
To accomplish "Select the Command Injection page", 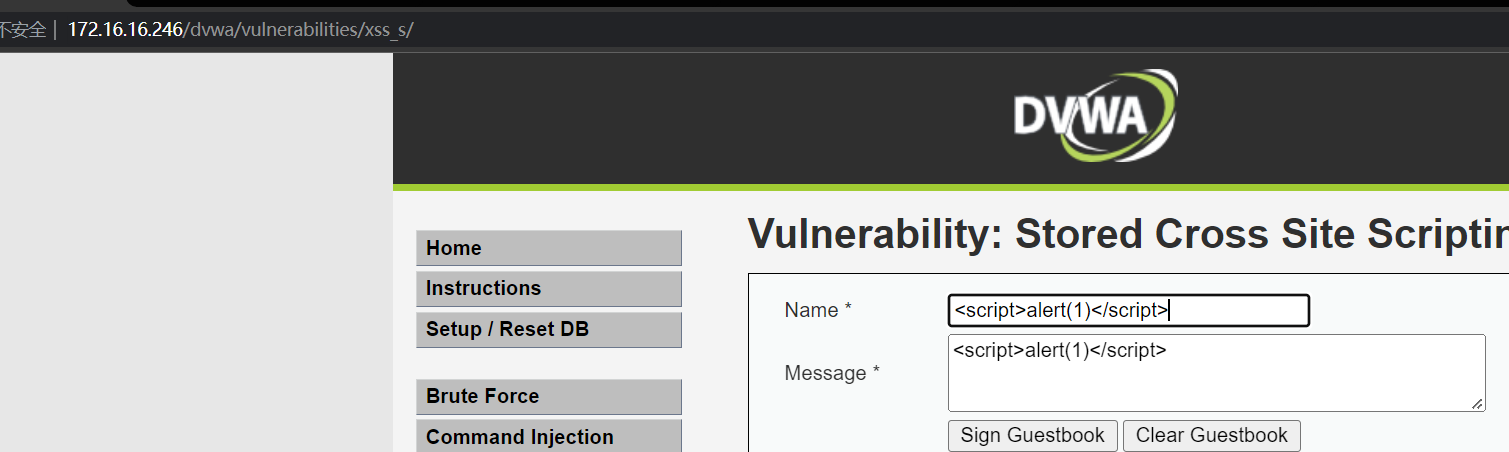I will pyautogui.click(x=548, y=436).
